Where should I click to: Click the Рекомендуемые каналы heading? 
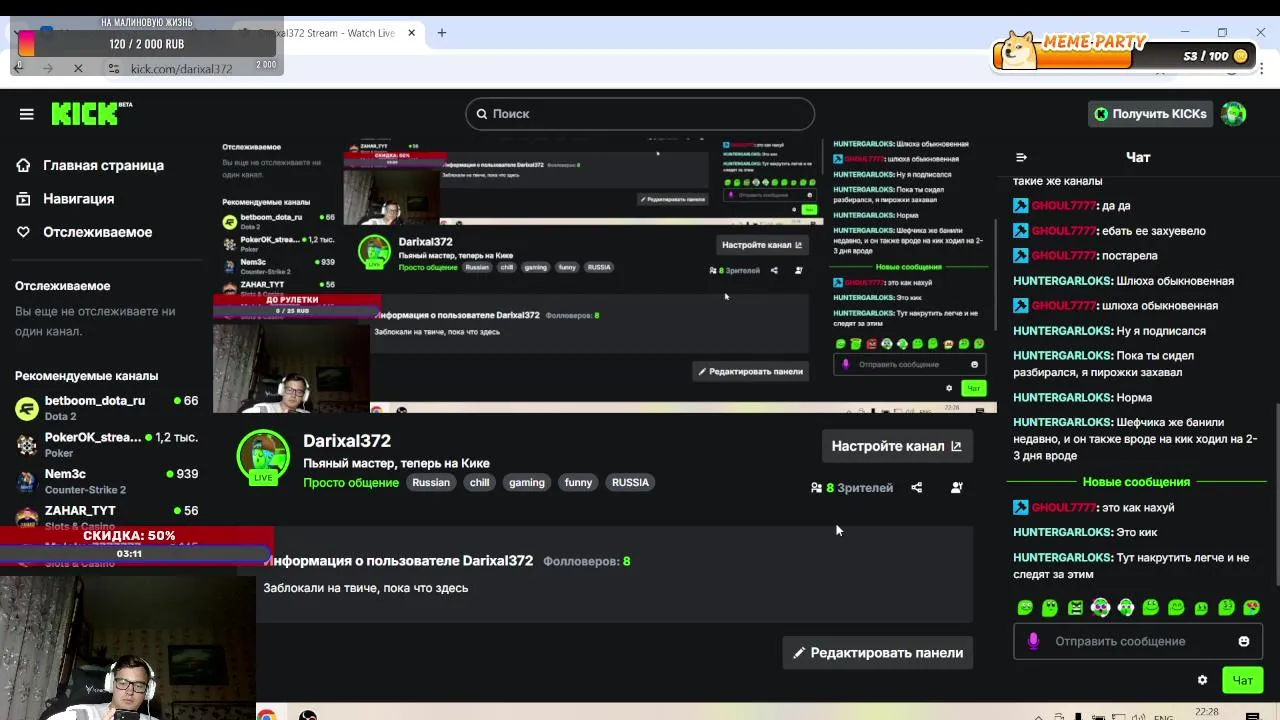pyautogui.click(x=86, y=376)
